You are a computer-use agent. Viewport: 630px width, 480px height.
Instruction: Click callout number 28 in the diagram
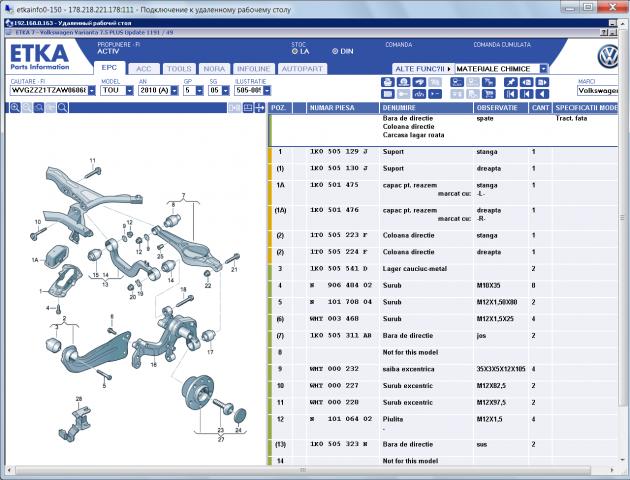[79, 399]
